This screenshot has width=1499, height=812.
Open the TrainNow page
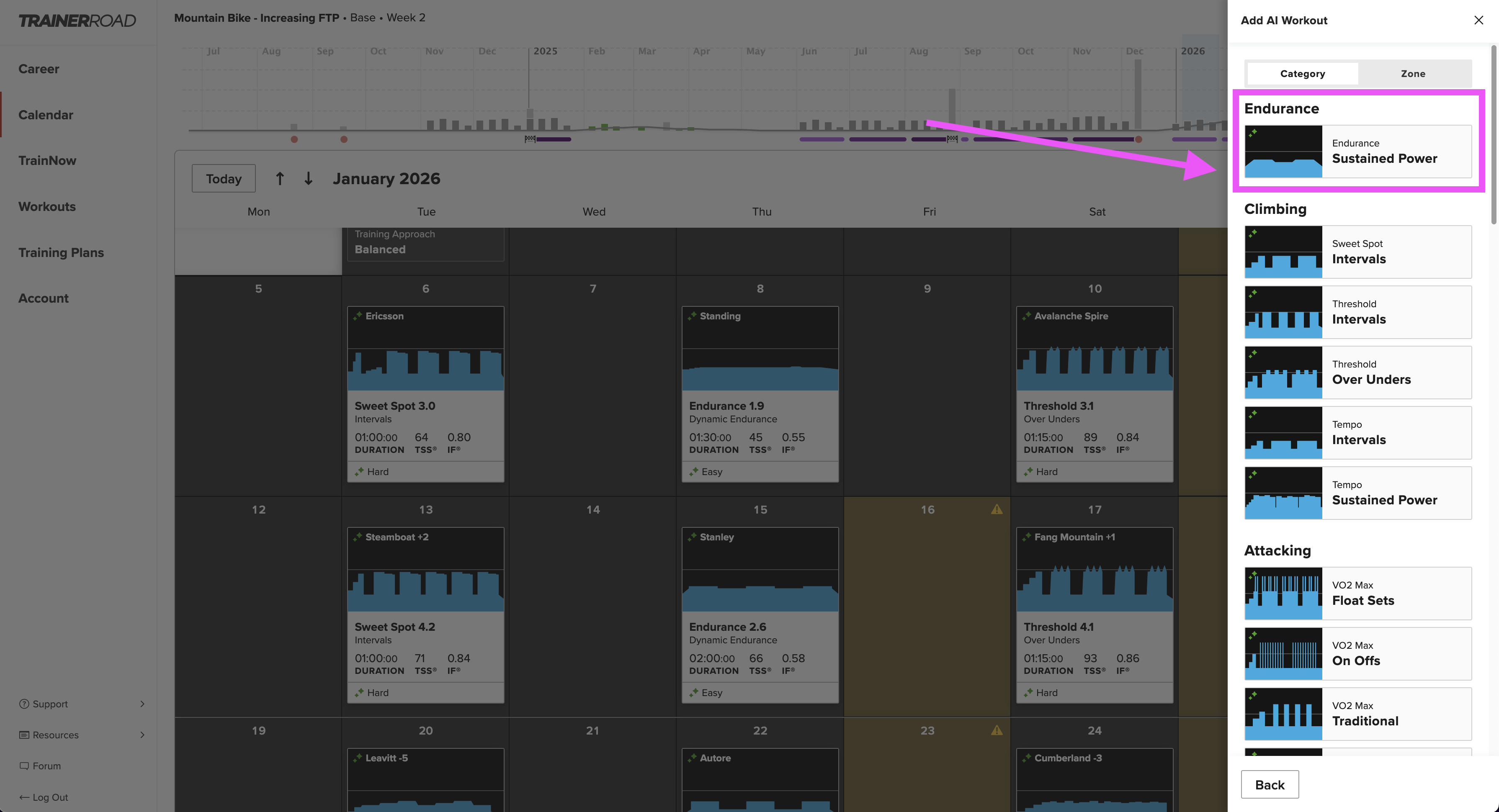point(47,161)
